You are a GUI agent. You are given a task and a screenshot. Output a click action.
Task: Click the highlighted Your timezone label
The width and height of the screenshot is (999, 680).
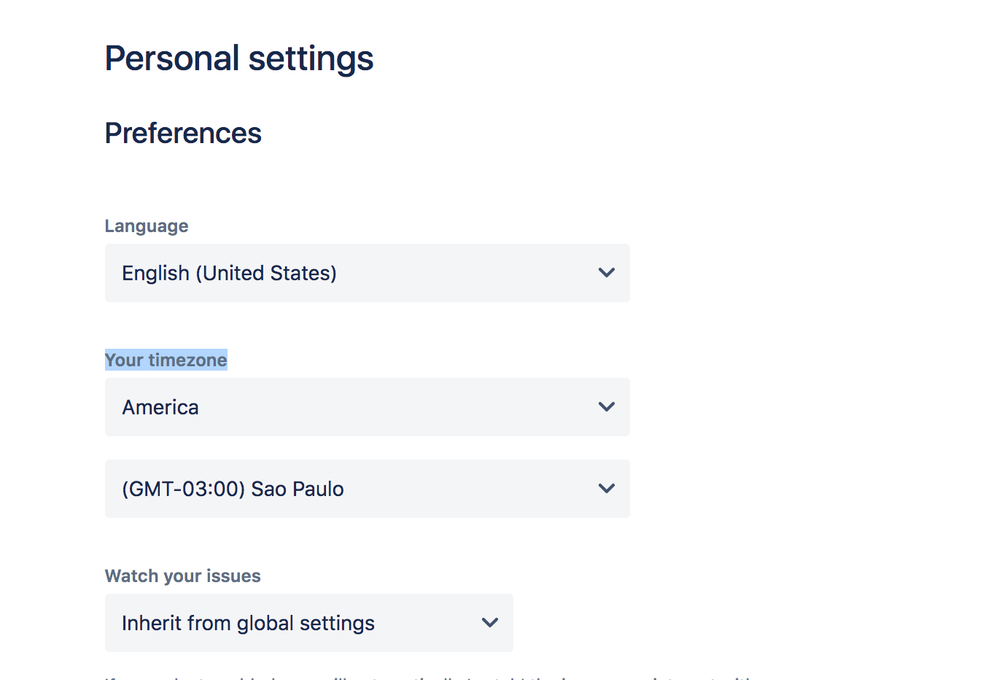pos(166,359)
